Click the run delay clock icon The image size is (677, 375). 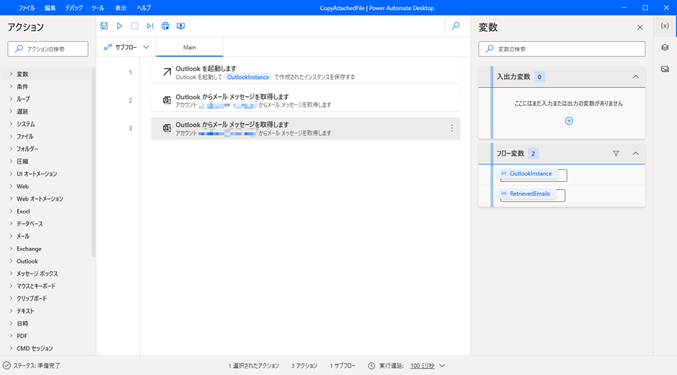click(x=371, y=366)
